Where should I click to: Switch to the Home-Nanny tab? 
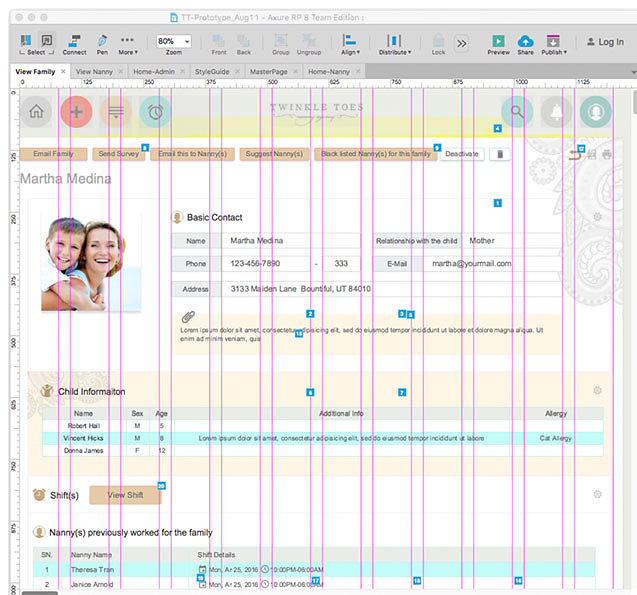pos(329,71)
